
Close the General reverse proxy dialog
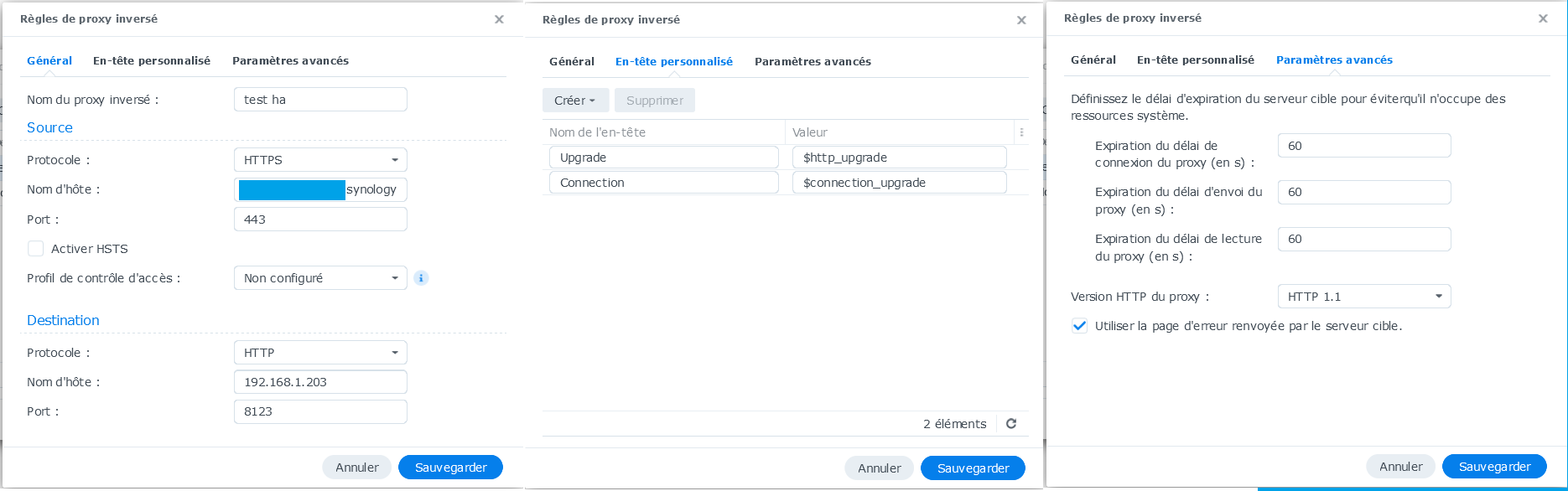tap(499, 19)
